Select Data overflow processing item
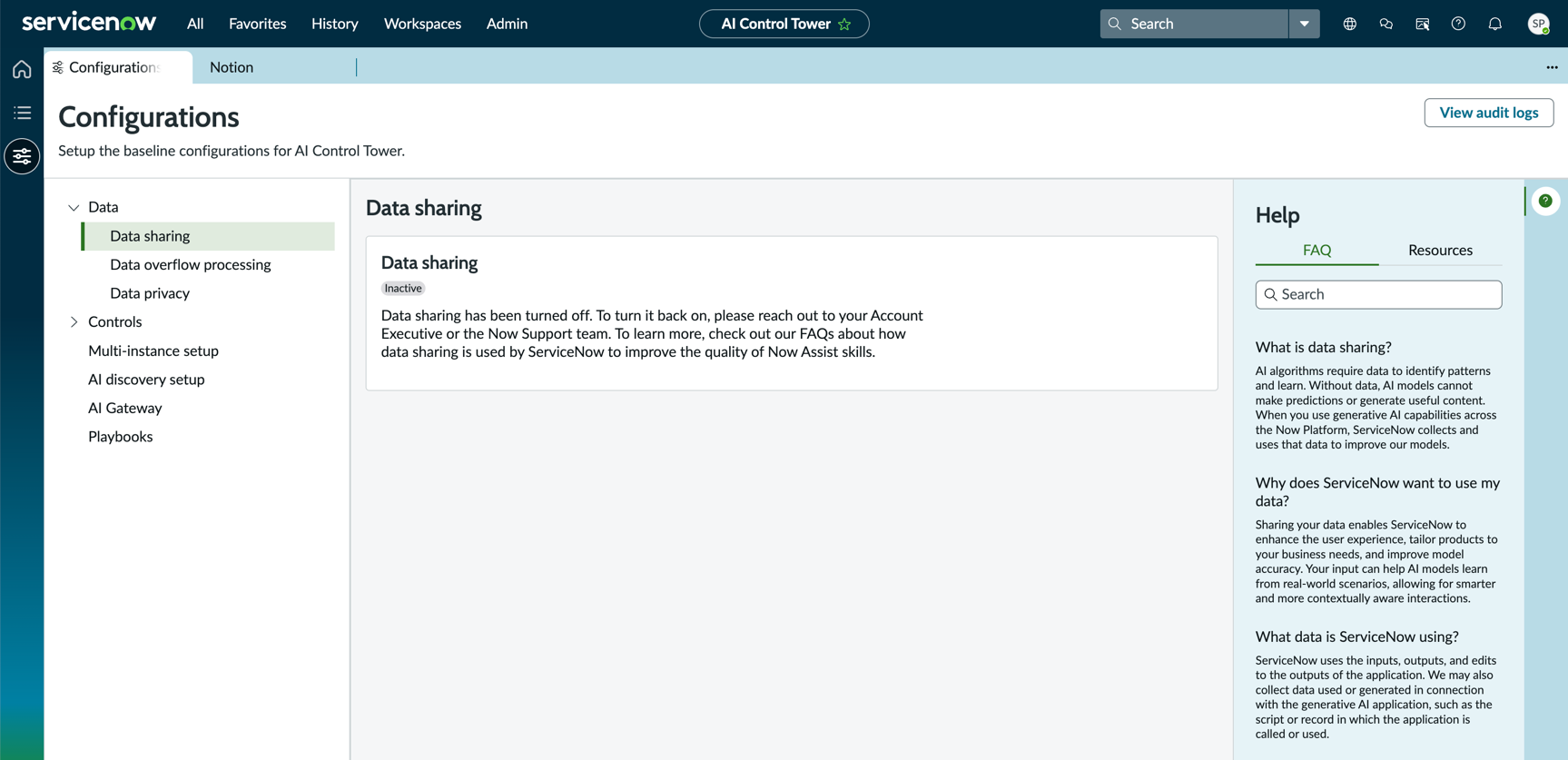Image resolution: width=1568 pixels, height=760 pixels. 190,264
